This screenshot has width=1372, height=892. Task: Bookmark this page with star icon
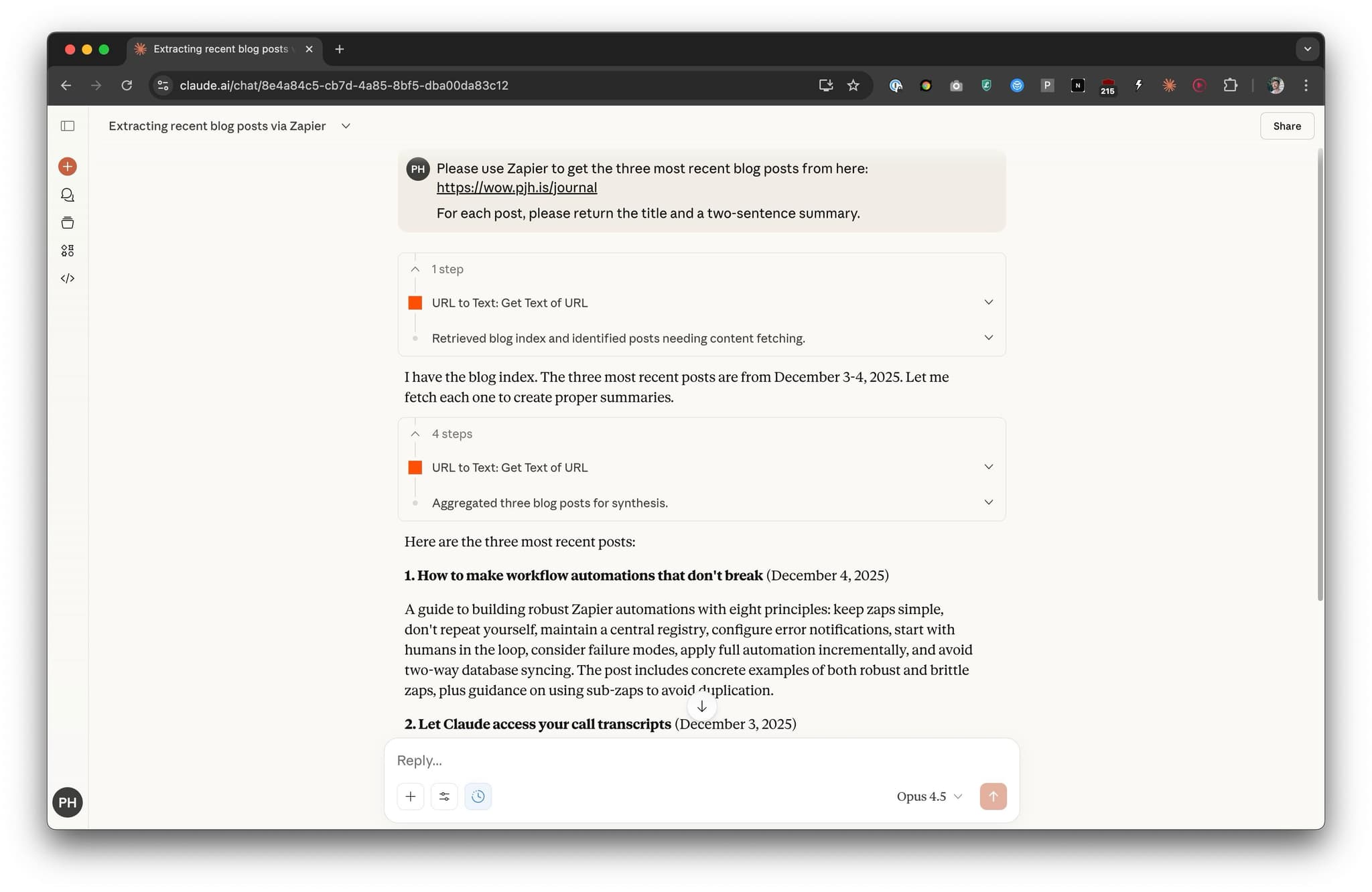click(x=853, y=85)
